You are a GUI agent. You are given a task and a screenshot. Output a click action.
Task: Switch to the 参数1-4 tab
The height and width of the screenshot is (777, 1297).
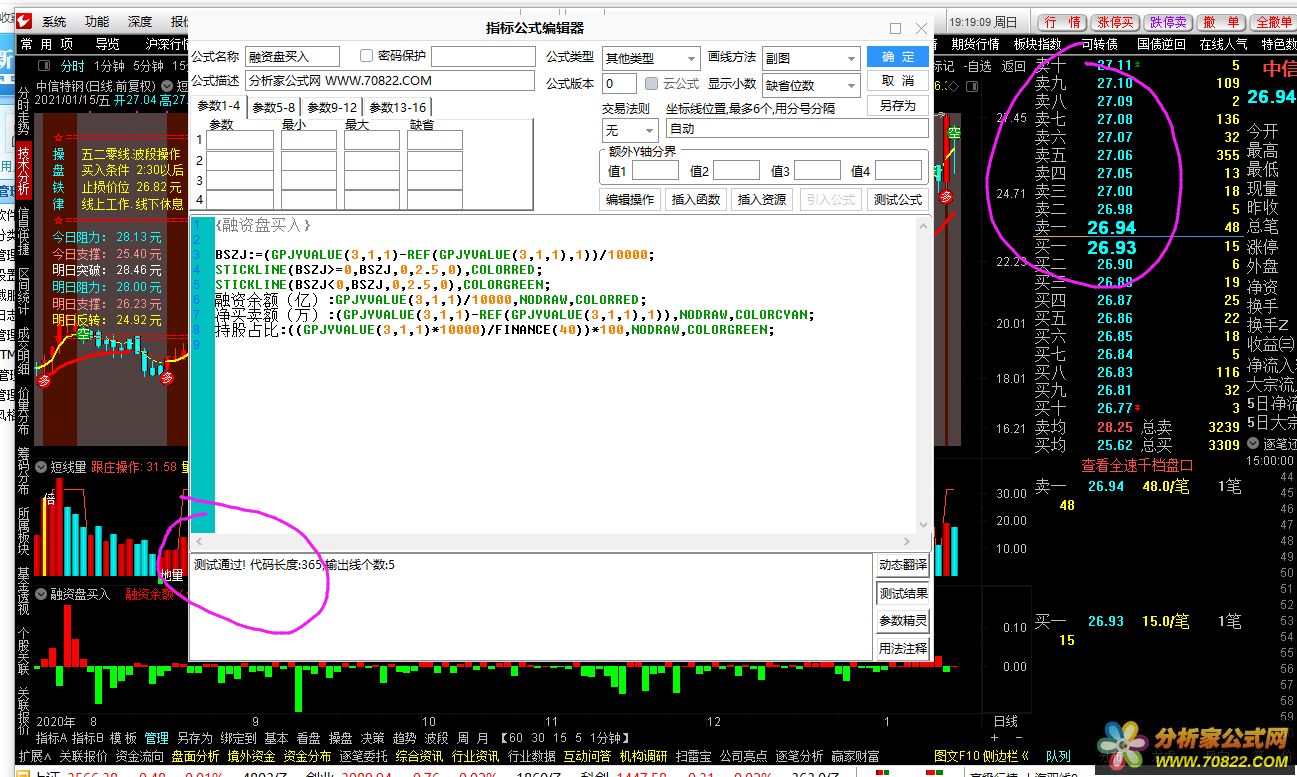pyautogui.click(x=218, y=106)
